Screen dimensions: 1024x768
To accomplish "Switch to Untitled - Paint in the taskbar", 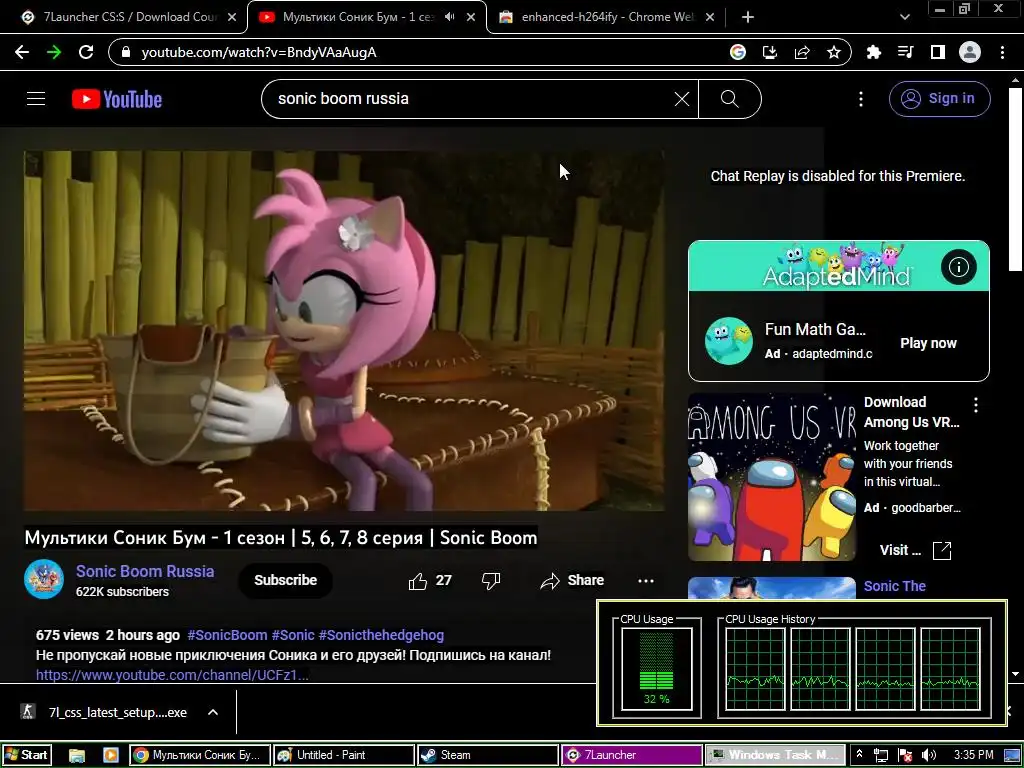I will coord(344,755).
